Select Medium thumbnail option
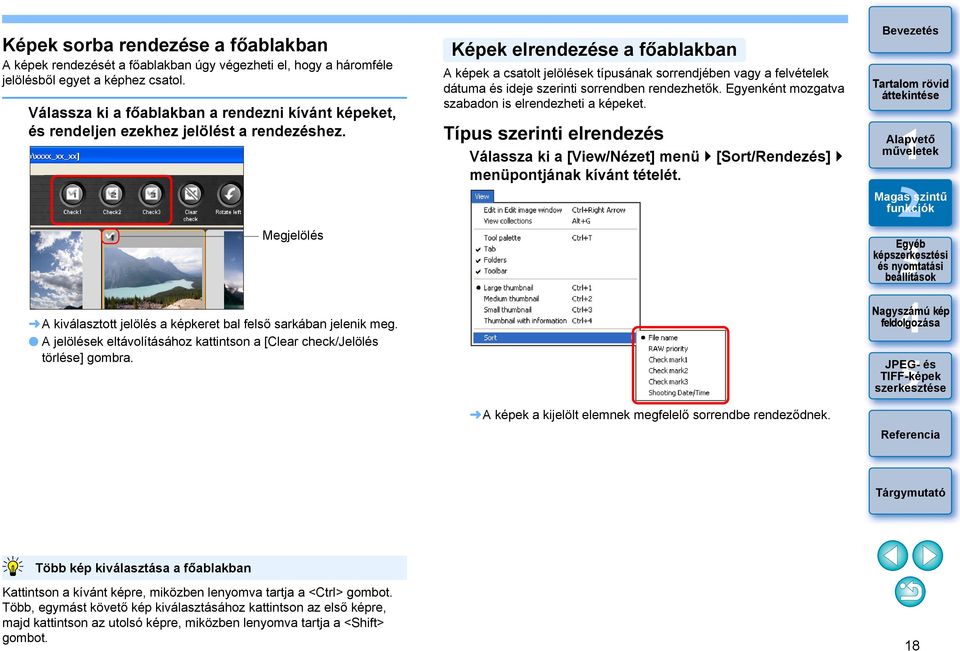 click(555, 299)
